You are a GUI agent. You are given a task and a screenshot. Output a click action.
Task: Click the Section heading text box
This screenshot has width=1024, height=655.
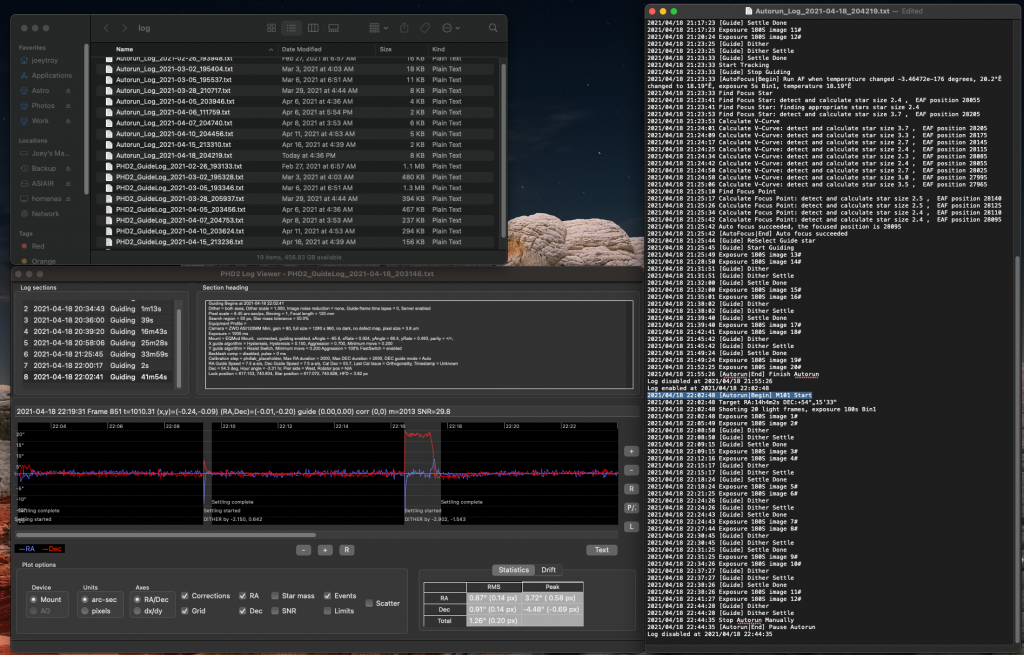(x=419, y=344)
